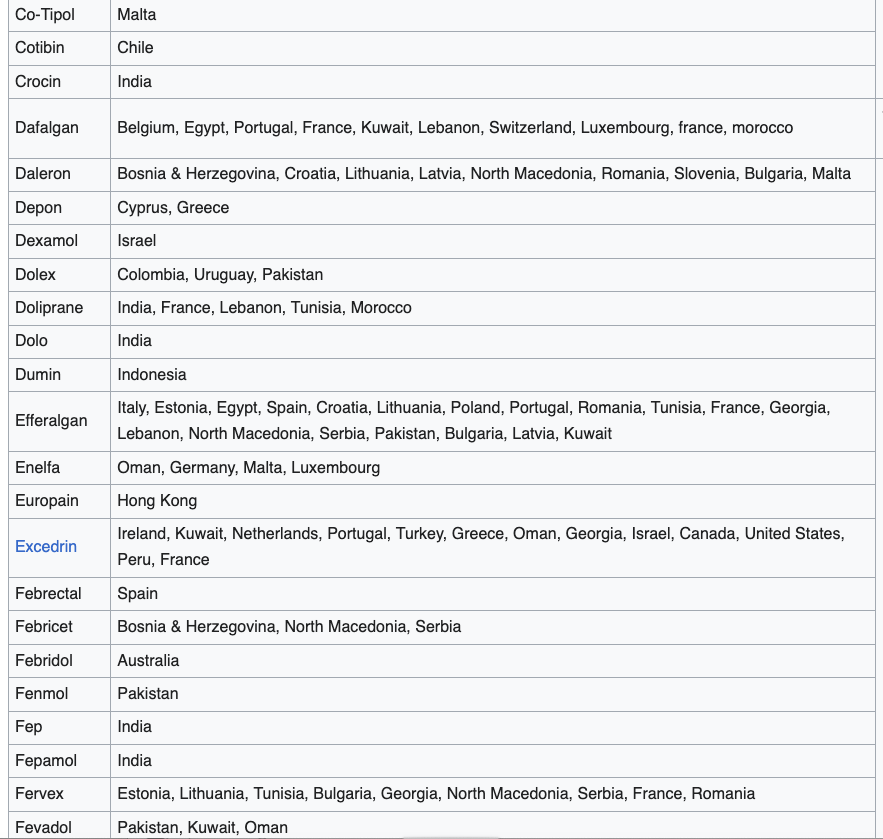Click the Daleron countries list
The image size is (883, 839).
pos(484,173)
